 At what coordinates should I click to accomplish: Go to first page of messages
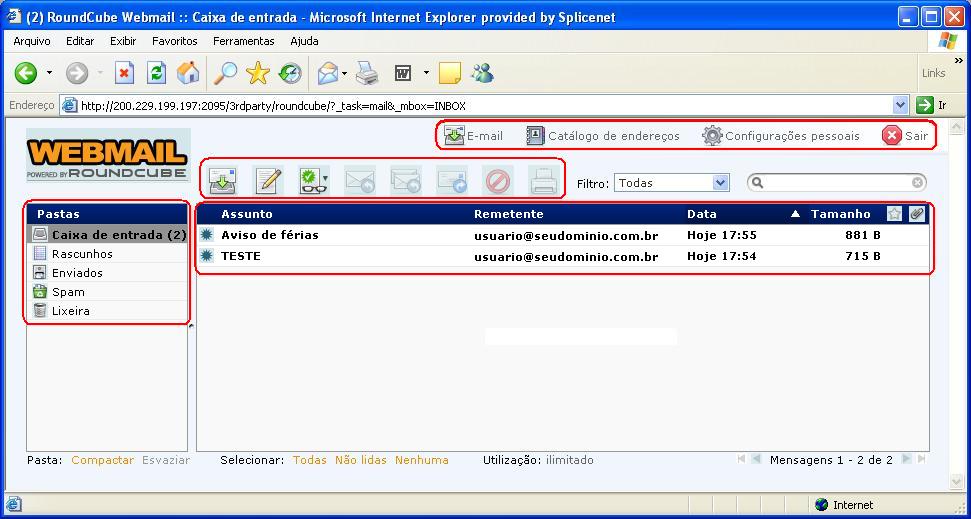741,460
